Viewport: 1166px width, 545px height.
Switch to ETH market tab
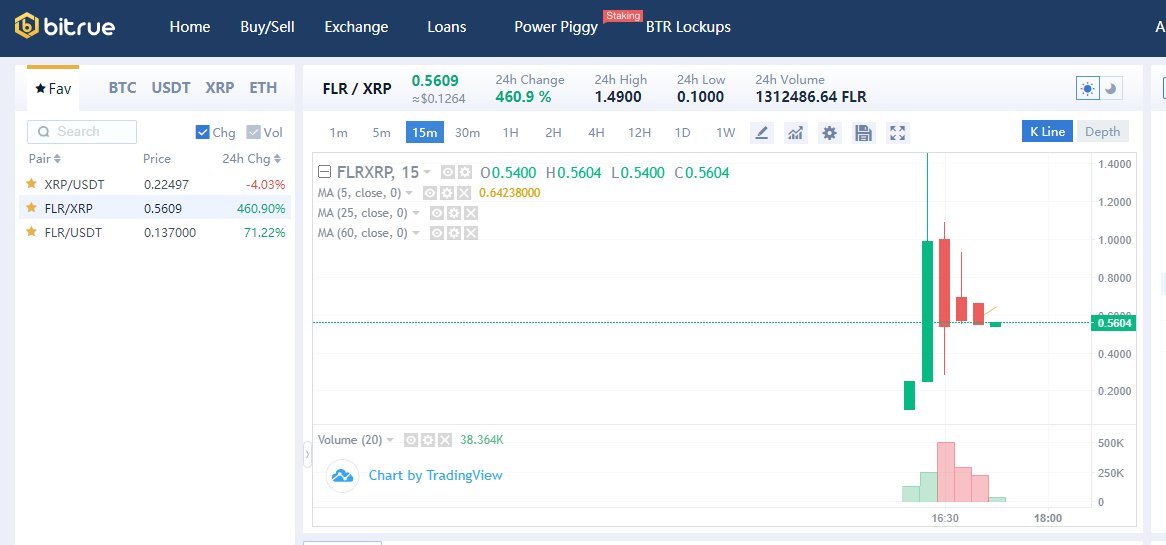pyautogui.click(x=263, y=88)
